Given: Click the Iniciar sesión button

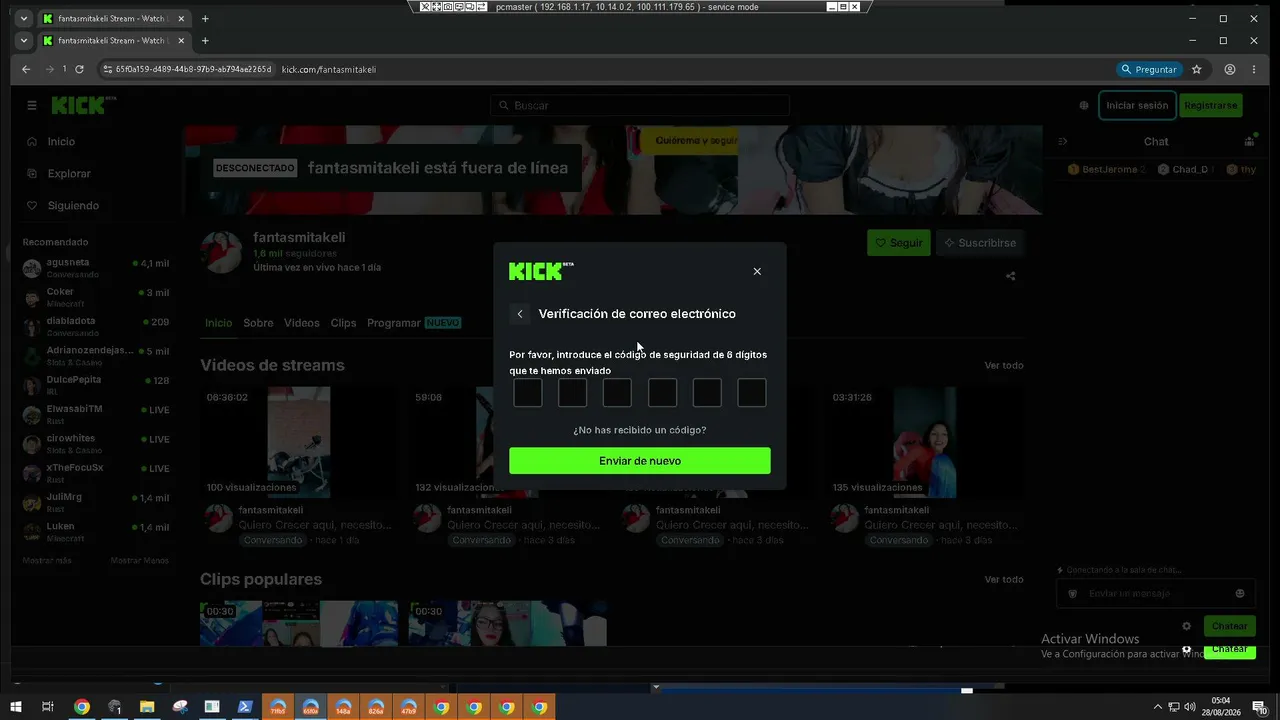Looking at the screenshot, I should 1137,105.
